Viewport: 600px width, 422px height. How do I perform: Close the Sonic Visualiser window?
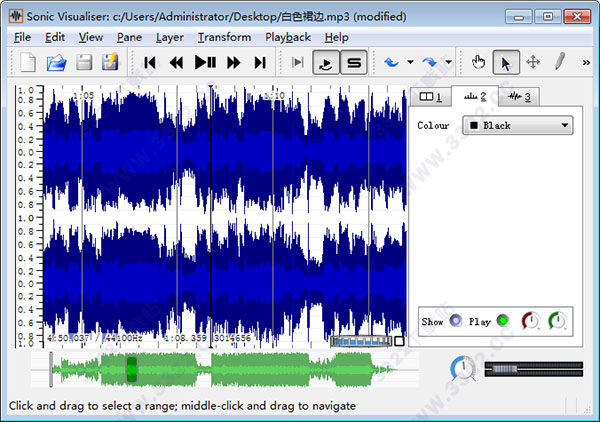[x=577, y=16]
